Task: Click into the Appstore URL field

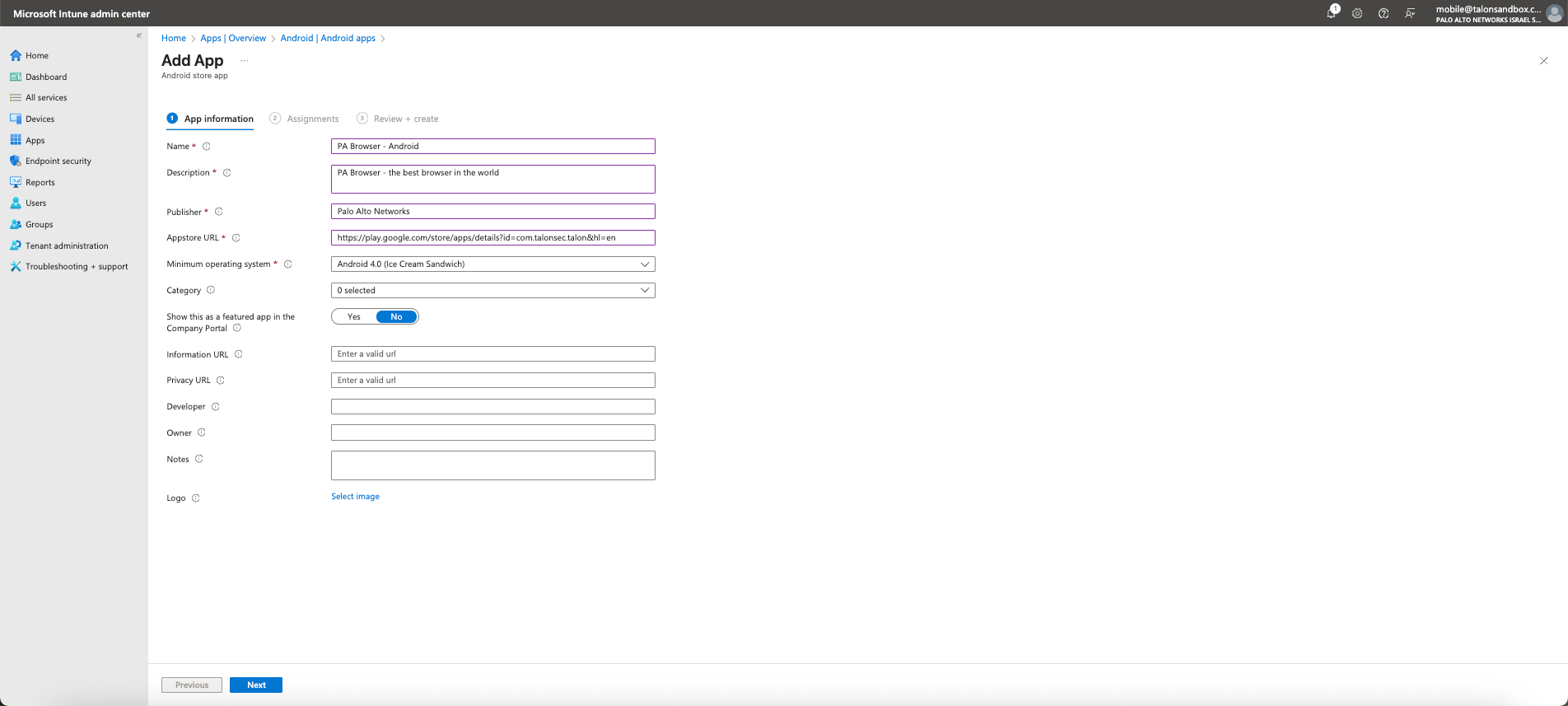Action: tap(493, 238)
